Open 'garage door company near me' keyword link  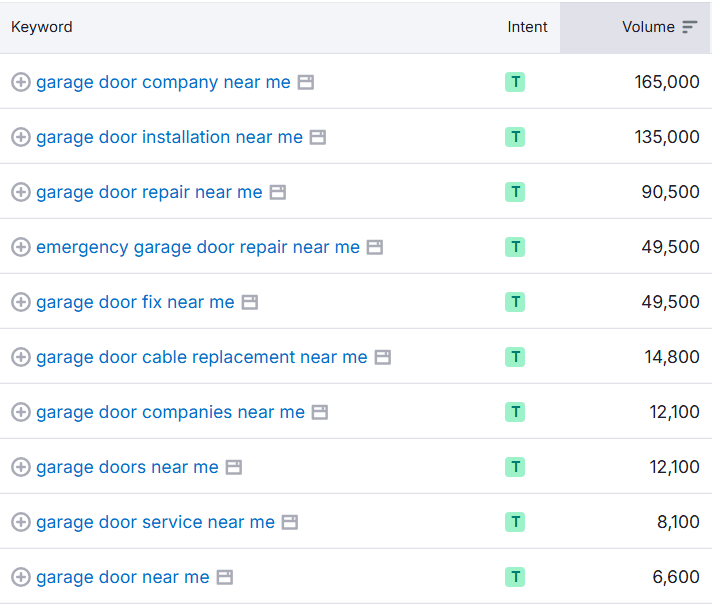point(163,83)
